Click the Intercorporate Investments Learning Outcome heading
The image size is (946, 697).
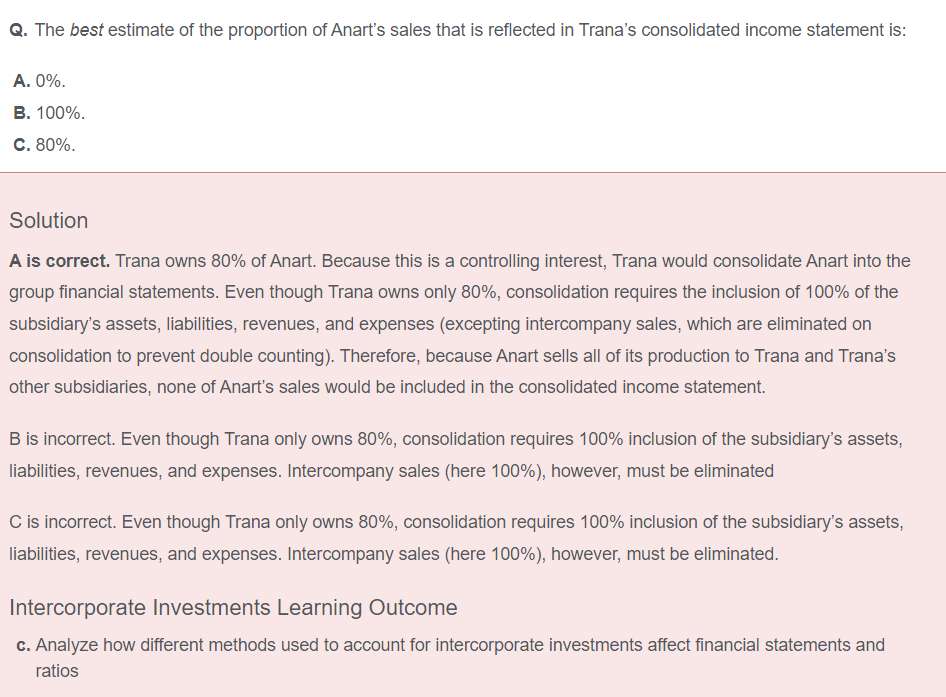pos(233,607)
